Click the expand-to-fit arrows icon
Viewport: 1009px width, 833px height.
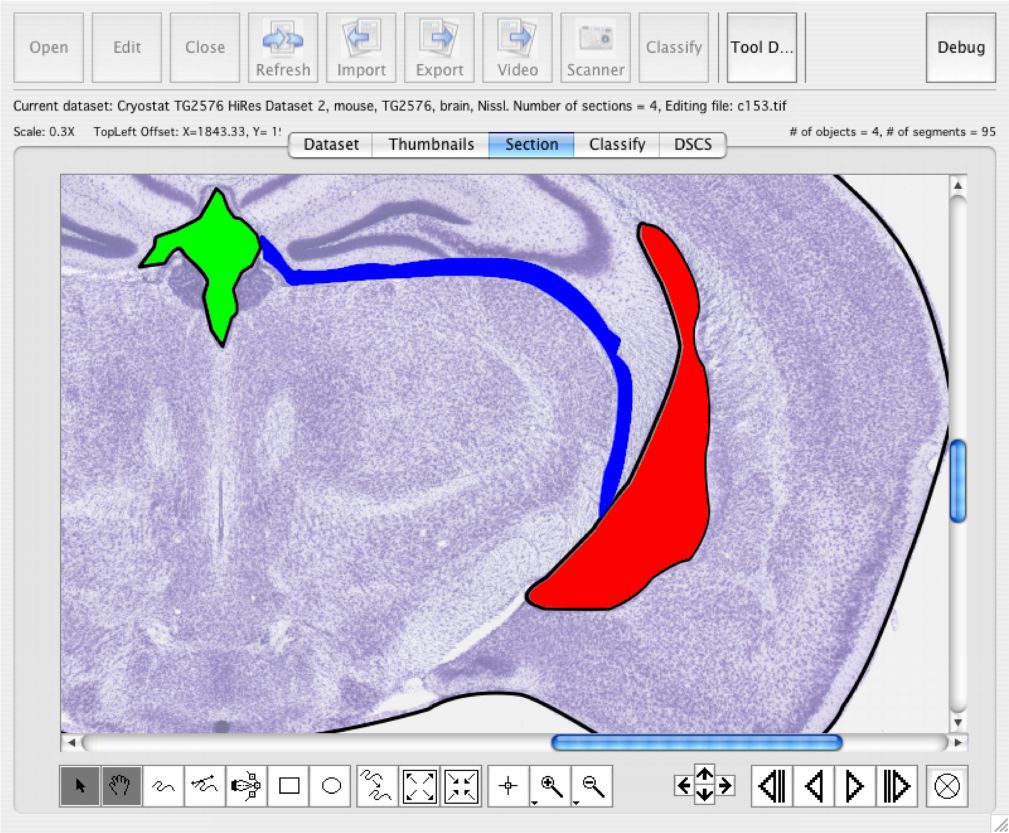(419, 787)
